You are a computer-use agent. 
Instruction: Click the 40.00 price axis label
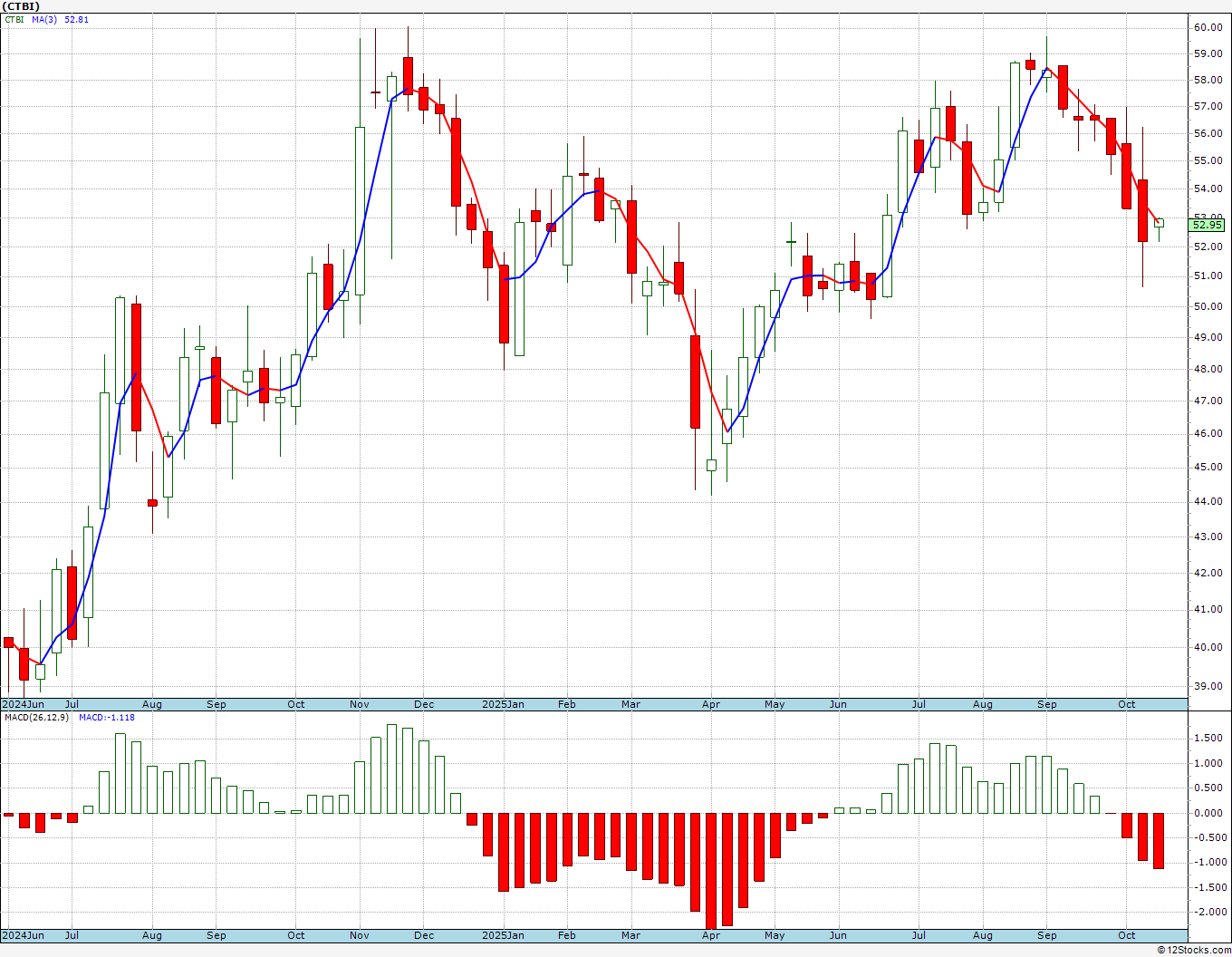point(1208,647)
